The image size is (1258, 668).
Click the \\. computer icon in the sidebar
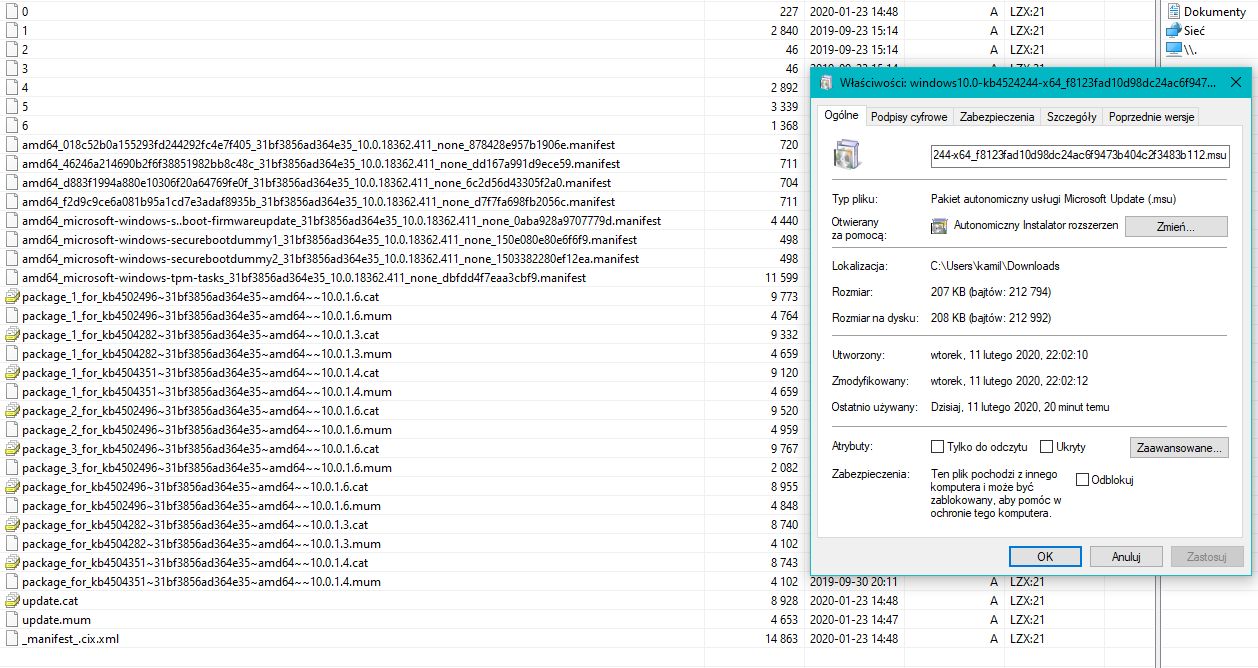point(1174,49)
